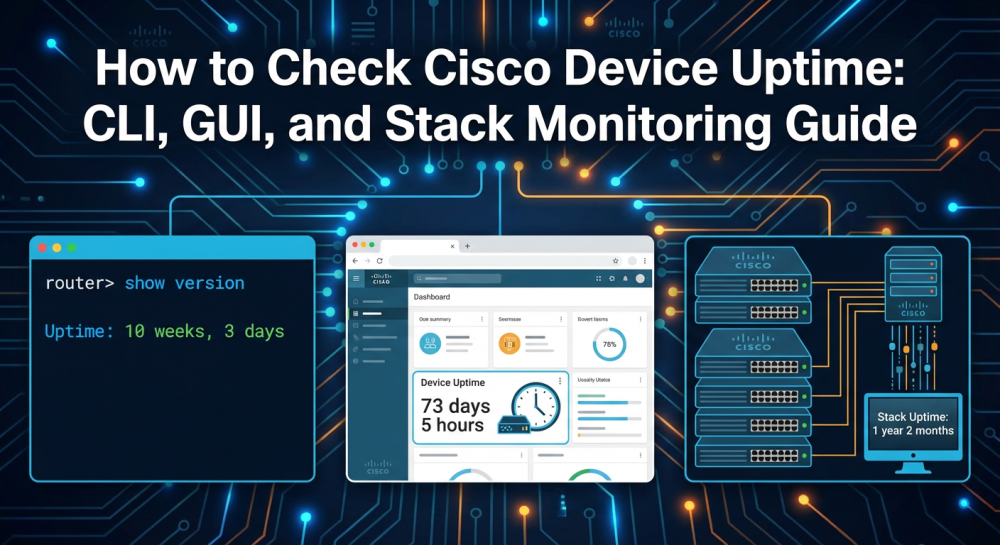Click the clock illustration in Device Uptime card
This screenshot has height=545, width=1000.
pos(536,405)
